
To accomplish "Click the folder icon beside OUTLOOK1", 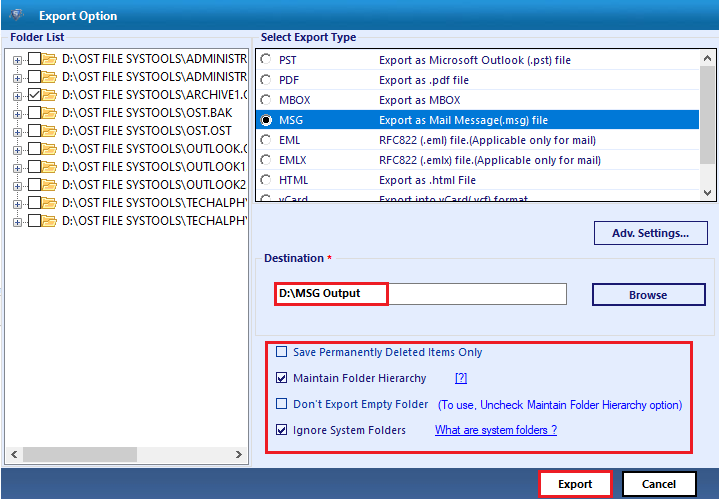I will [x=49, y=167].
